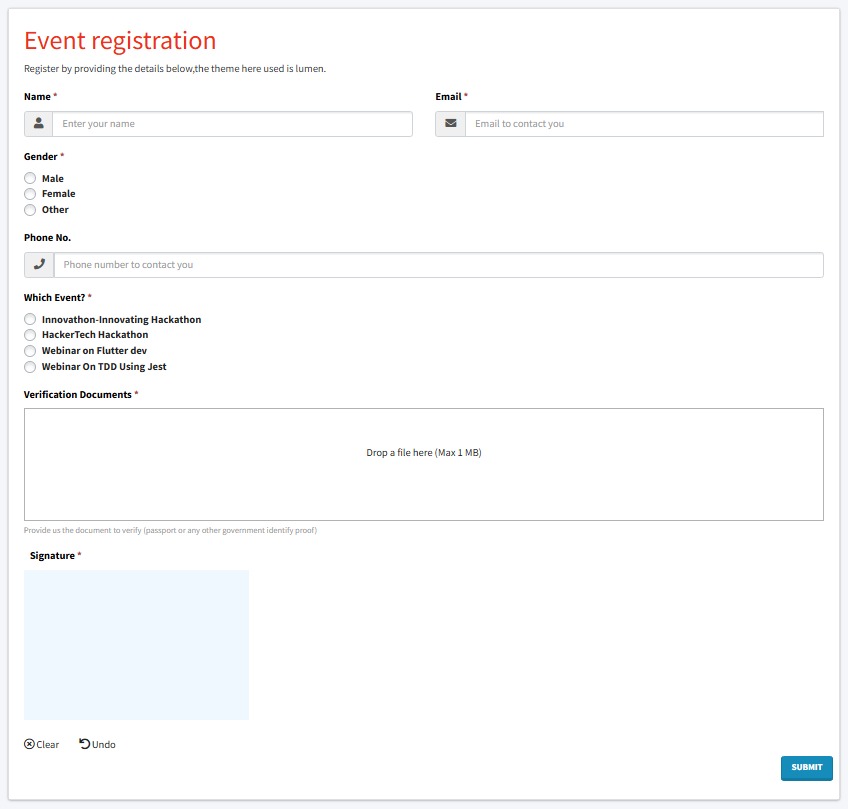The width and height of the screenshot is (848, 809).
Task: Choose Other as gender
Action: click(30, 210)
